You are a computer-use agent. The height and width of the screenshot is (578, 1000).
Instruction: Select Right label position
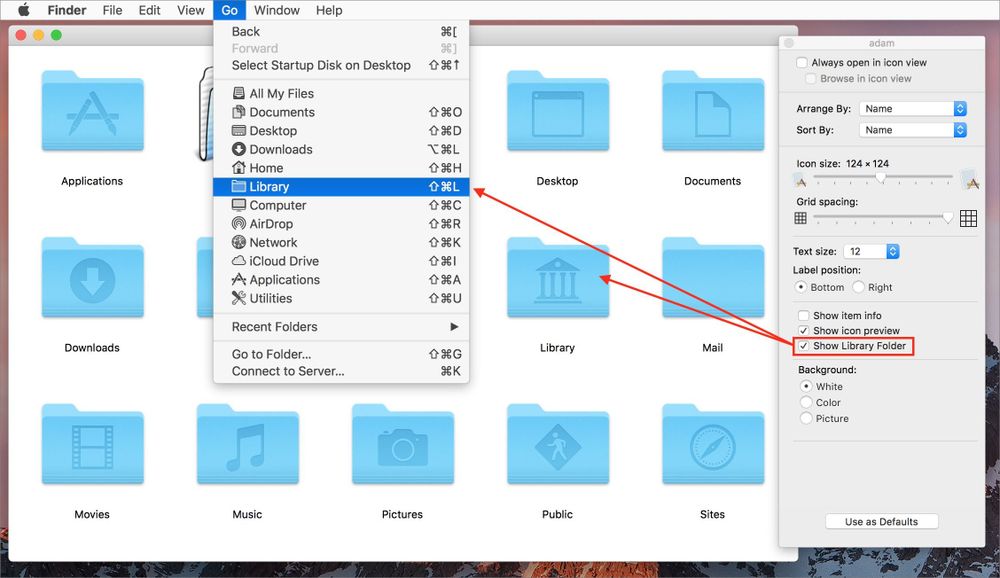click(858, 287)
